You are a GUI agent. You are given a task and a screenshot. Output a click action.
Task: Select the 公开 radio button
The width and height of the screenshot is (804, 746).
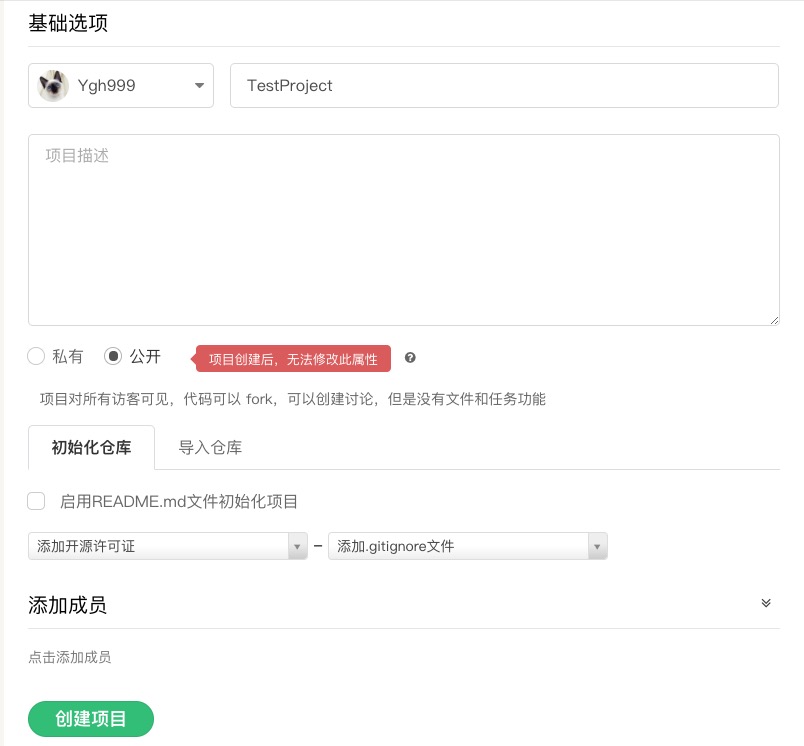[114, 356]
